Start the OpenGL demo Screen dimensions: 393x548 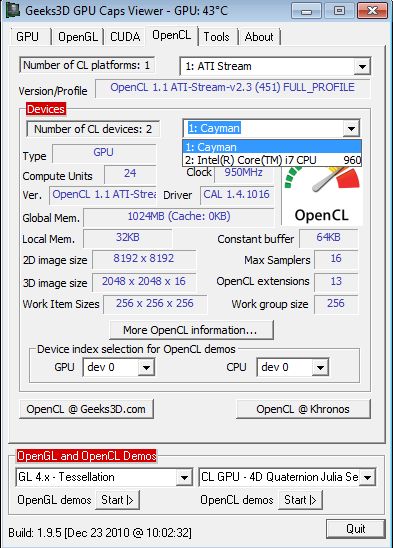pyautogui.click(x=117, y=500)
